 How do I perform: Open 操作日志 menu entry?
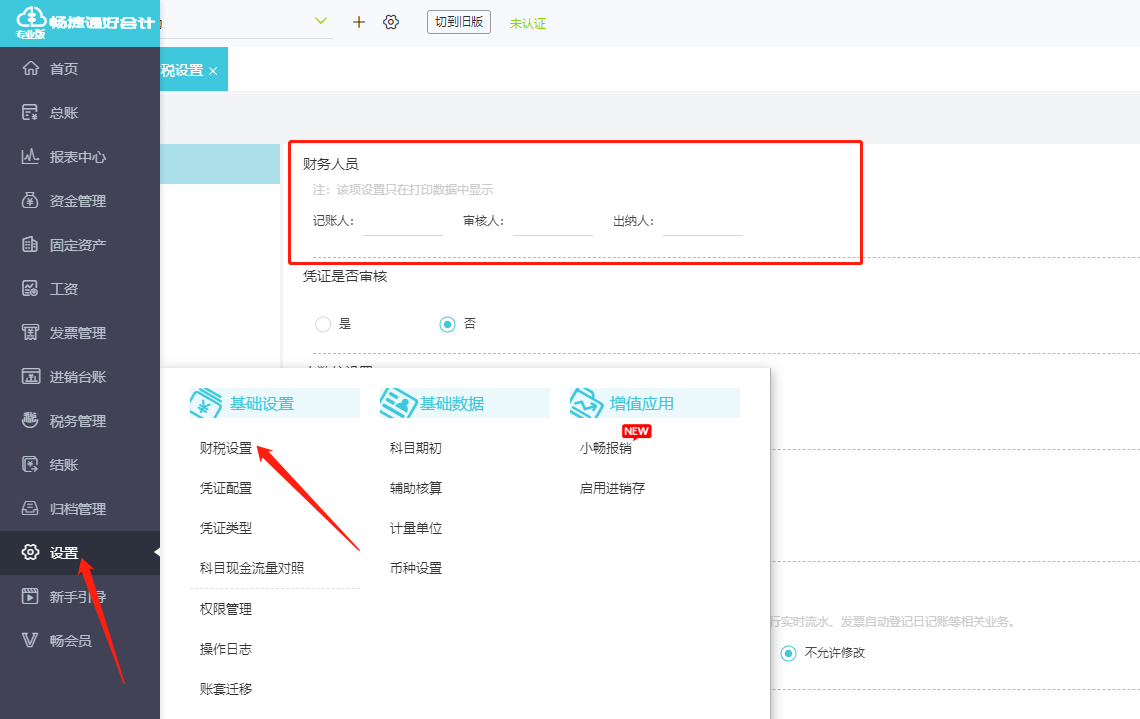point(226,649)
